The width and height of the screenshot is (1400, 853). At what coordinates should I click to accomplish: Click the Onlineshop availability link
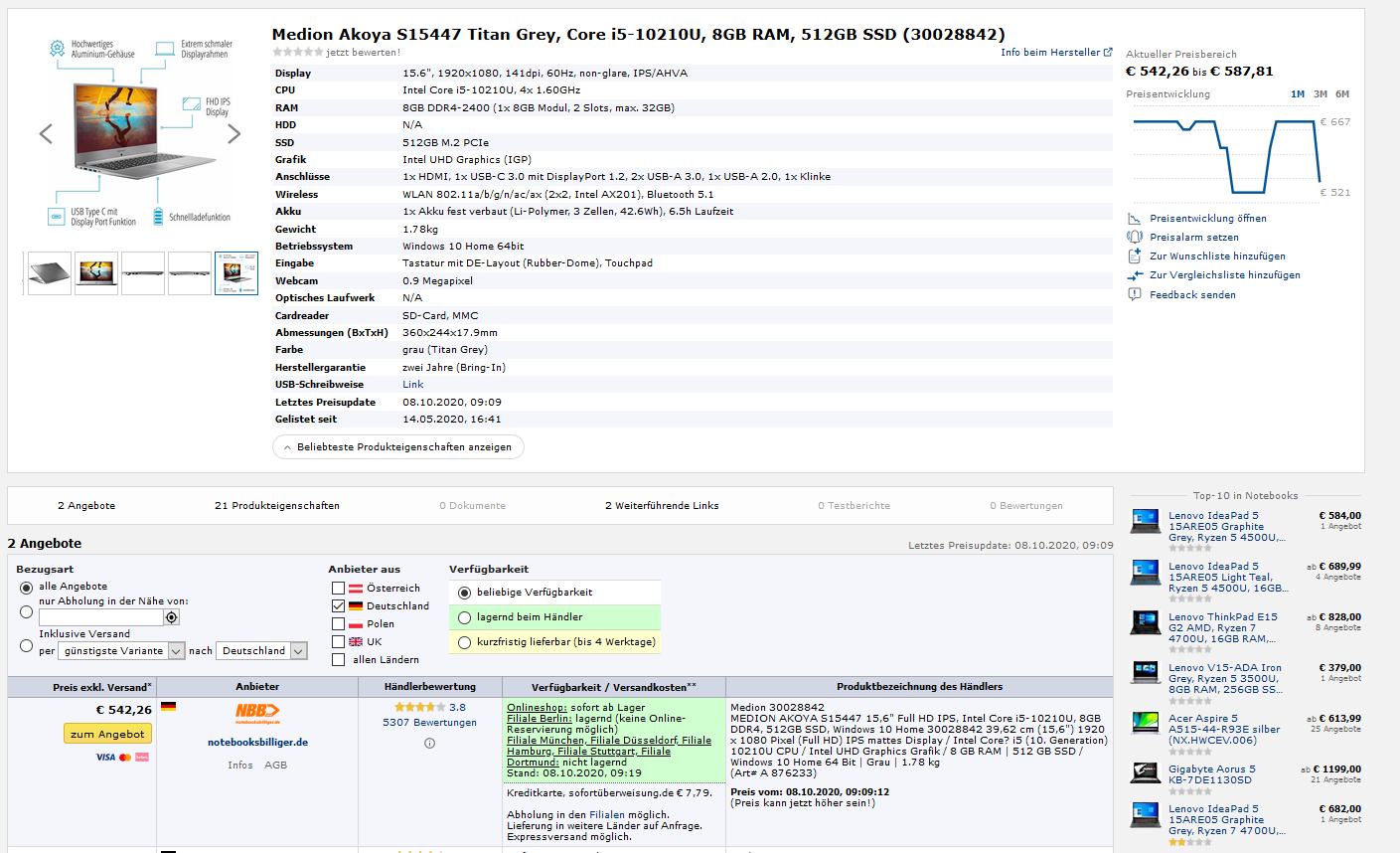click(538, 707)
